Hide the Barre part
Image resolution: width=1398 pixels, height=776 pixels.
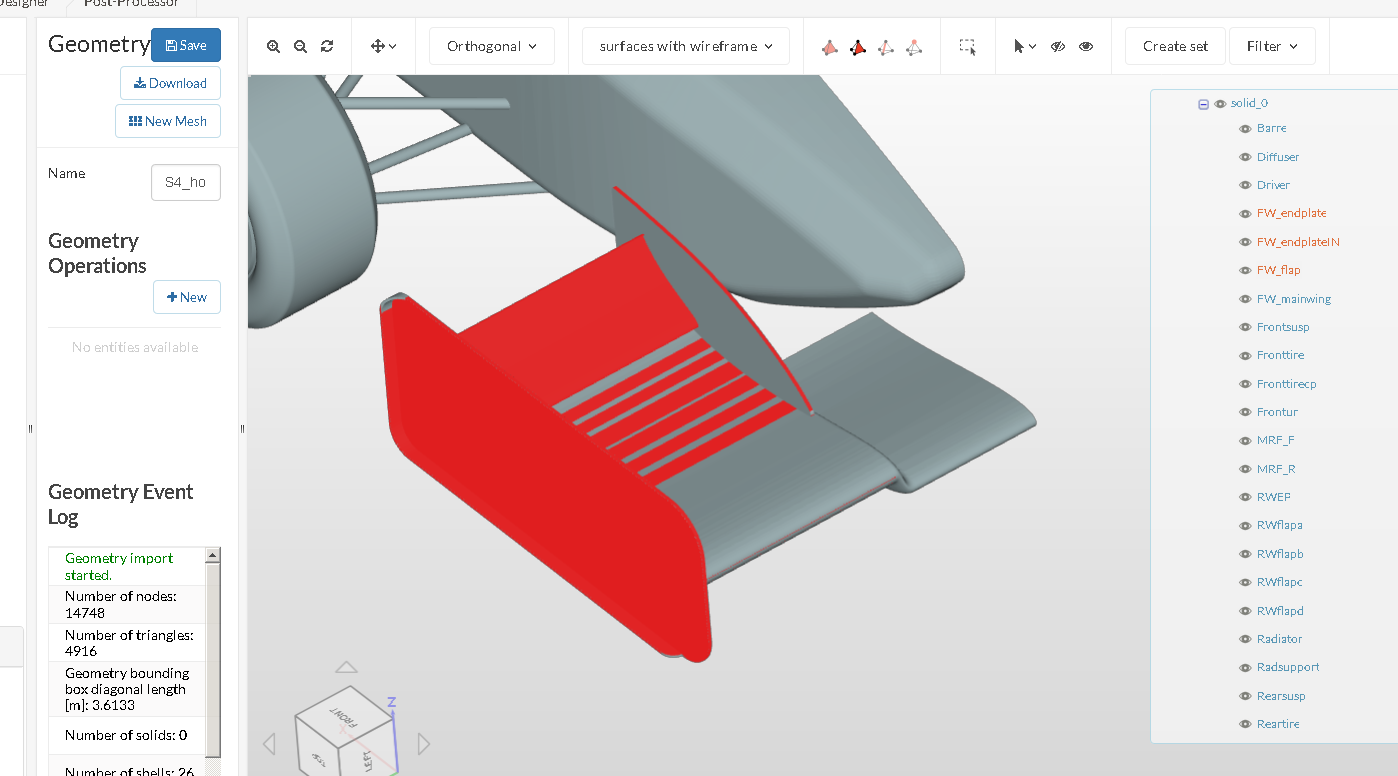(1245, 129)
